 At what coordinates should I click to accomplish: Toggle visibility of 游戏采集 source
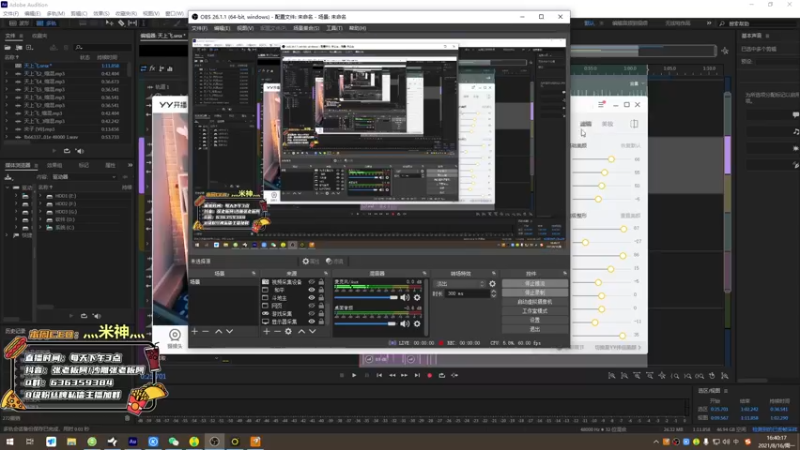pos(312,314)
